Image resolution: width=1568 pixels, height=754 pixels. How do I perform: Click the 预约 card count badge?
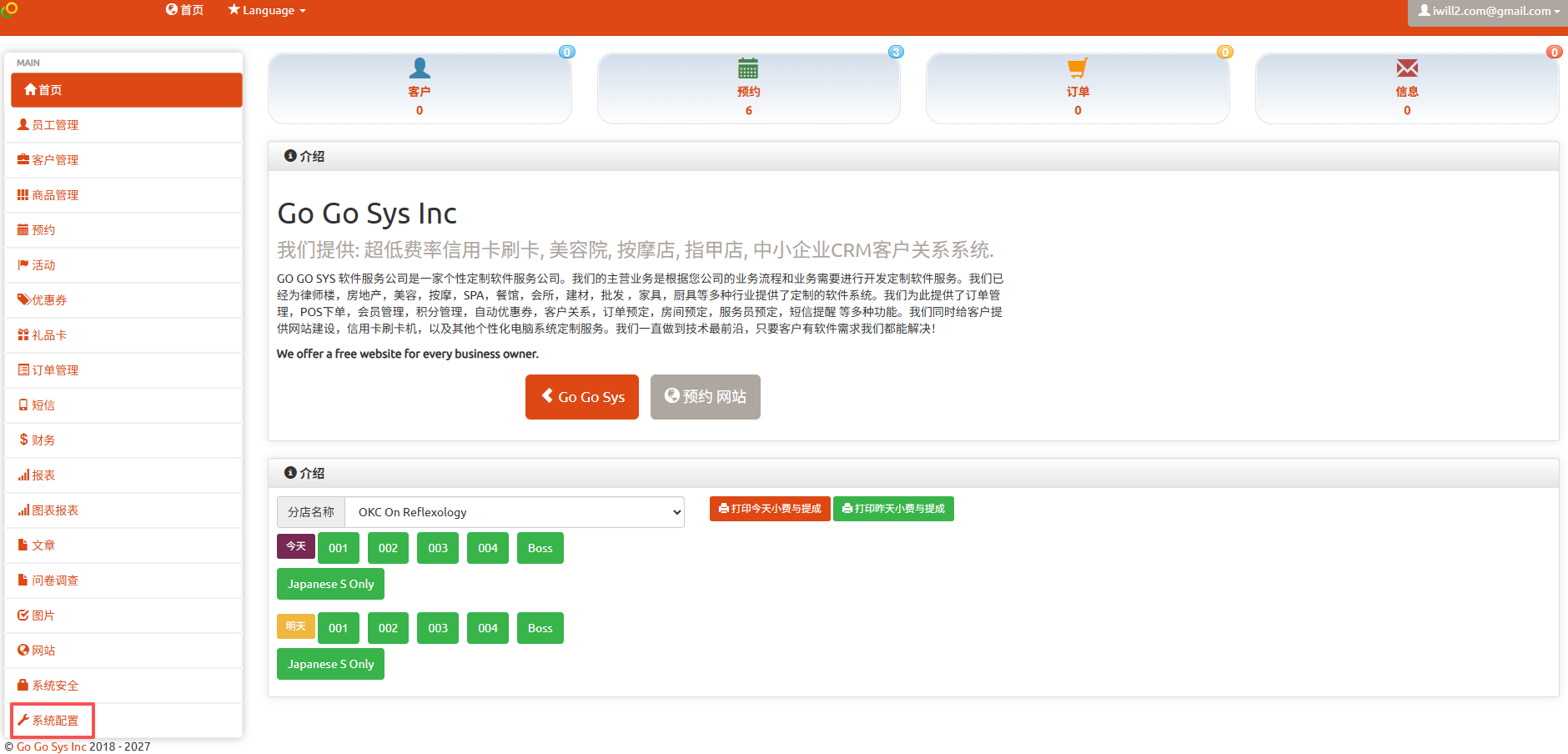click(896, 52)
